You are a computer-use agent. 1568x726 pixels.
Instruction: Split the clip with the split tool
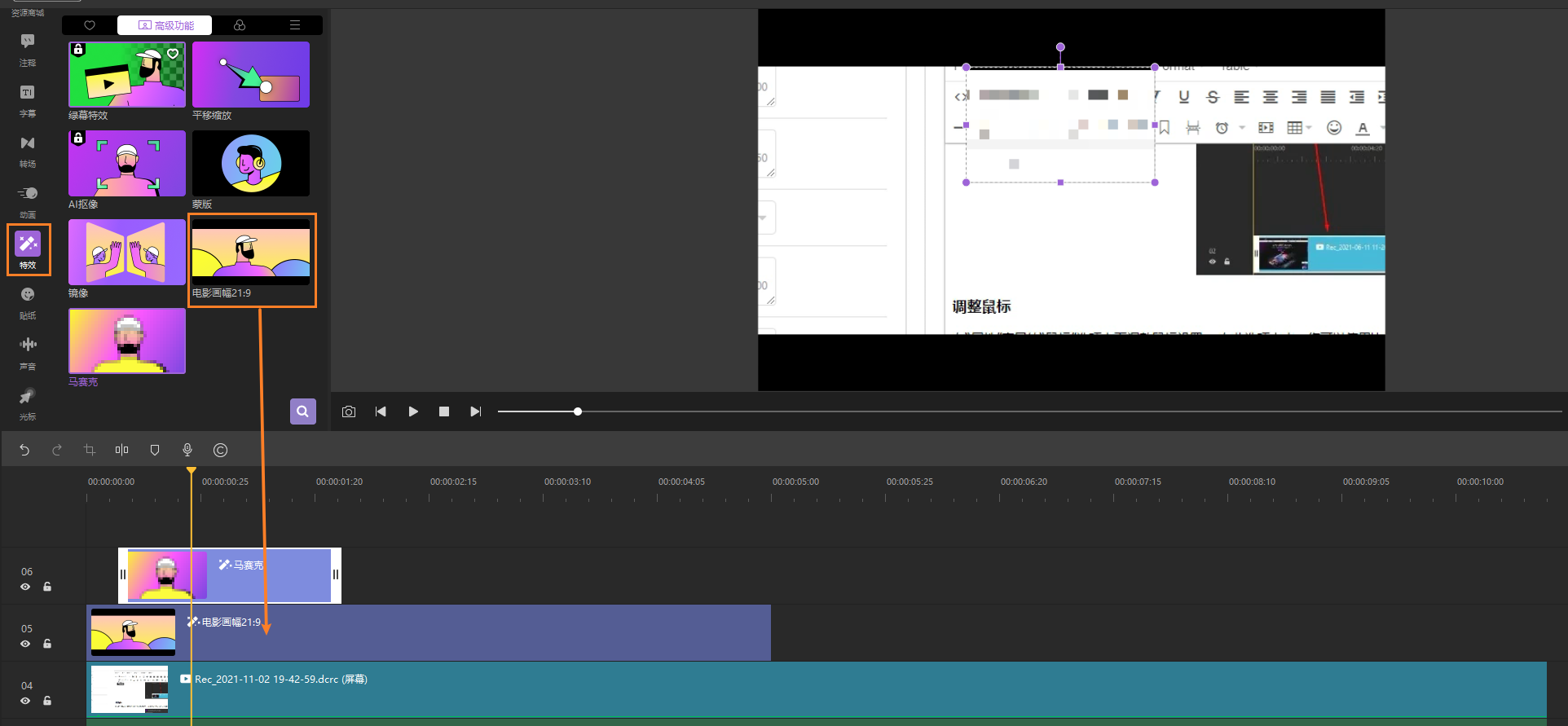122,450
